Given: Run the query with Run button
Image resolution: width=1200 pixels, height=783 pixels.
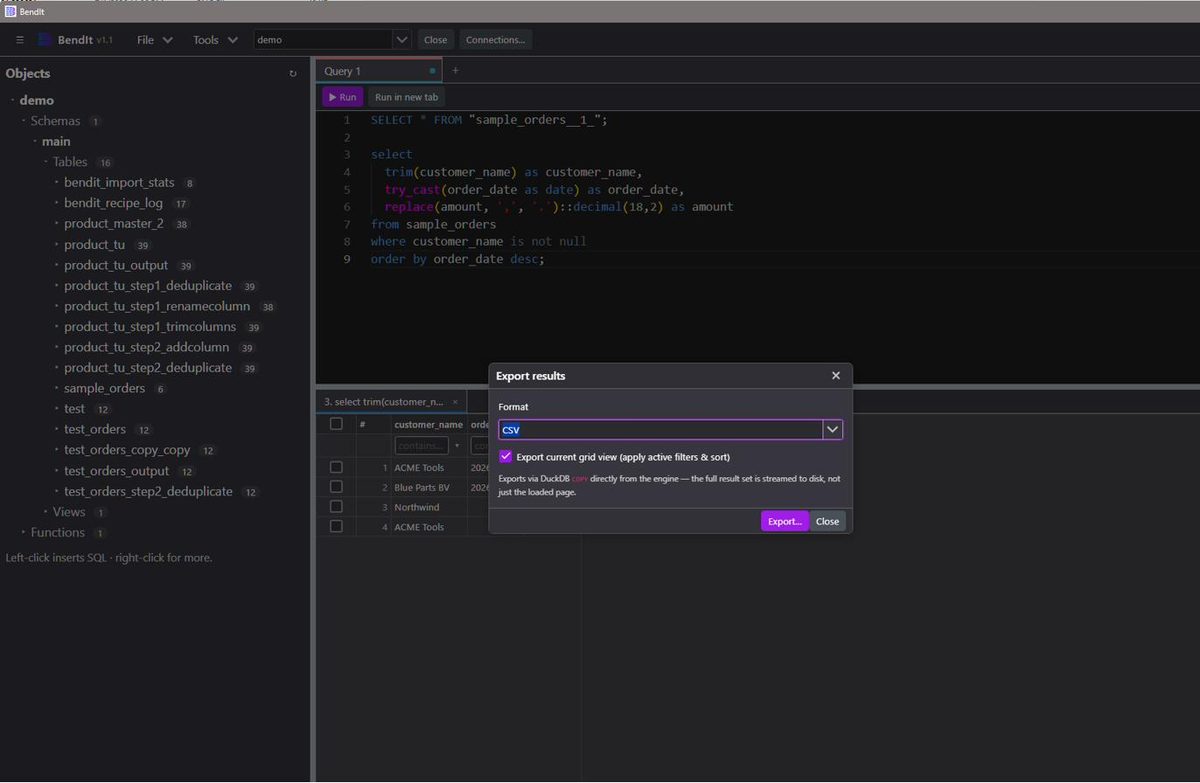Looking at the screenshot, I should [341, 97].
